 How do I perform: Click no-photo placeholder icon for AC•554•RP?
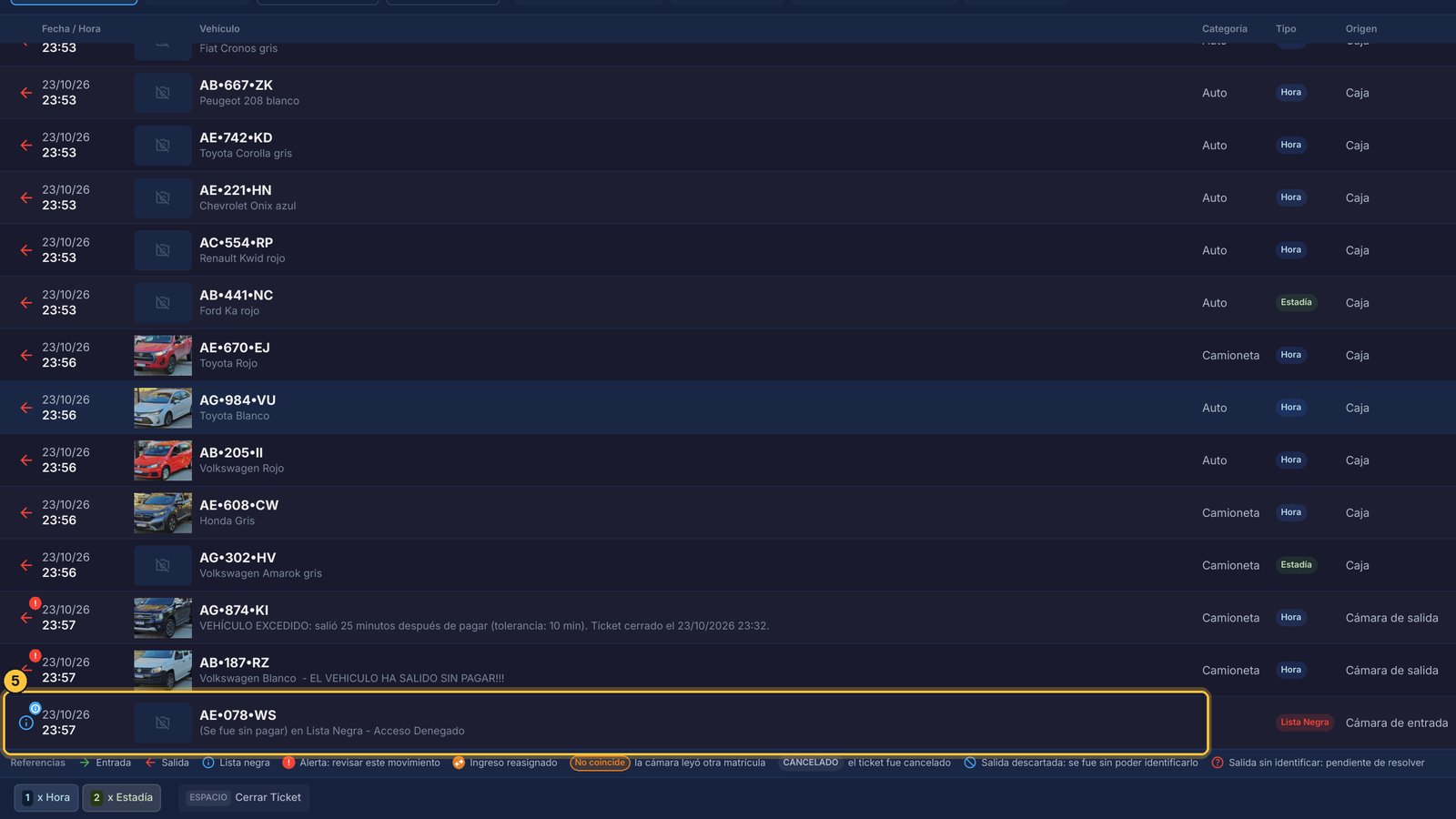tap(163, 250)
